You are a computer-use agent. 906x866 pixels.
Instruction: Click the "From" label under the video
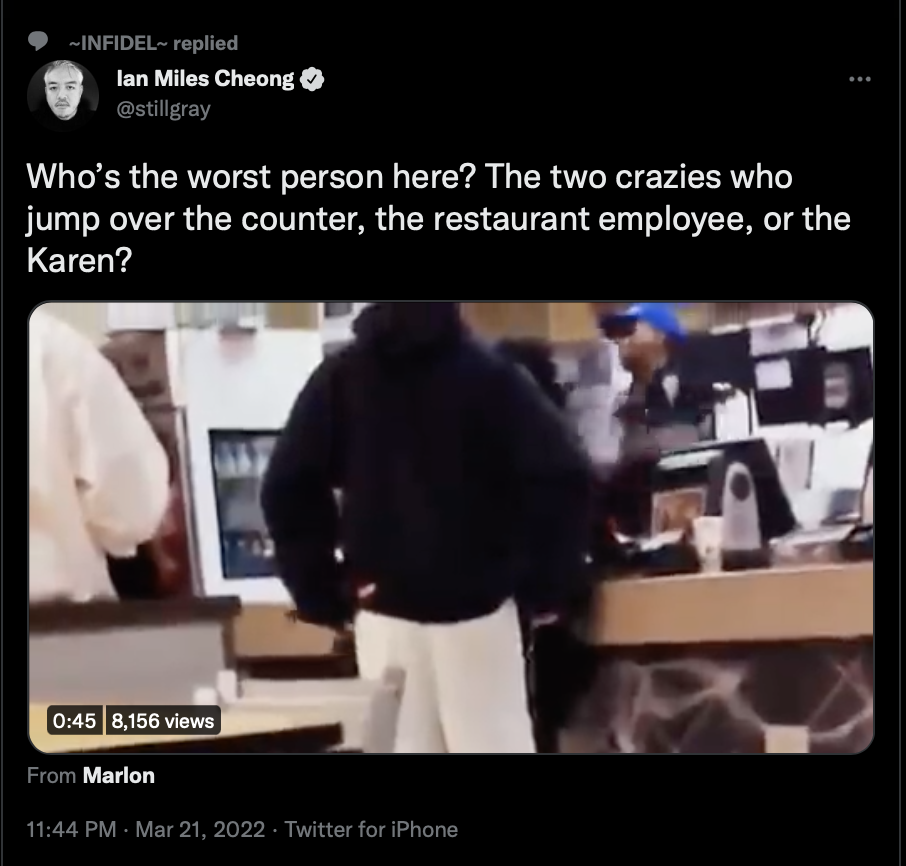[51, 775]
